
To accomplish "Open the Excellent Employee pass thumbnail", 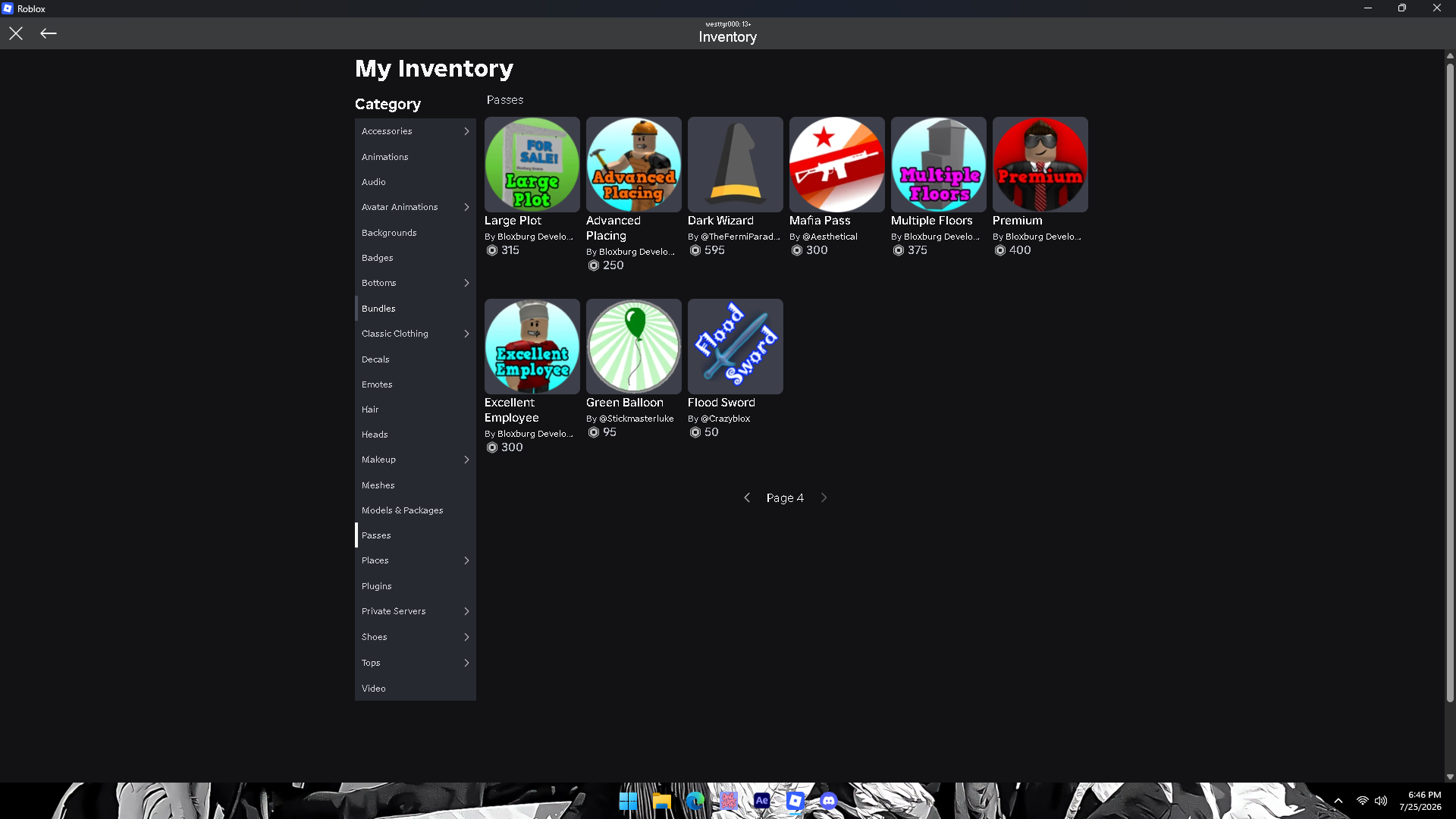I will tap(532, 347).
